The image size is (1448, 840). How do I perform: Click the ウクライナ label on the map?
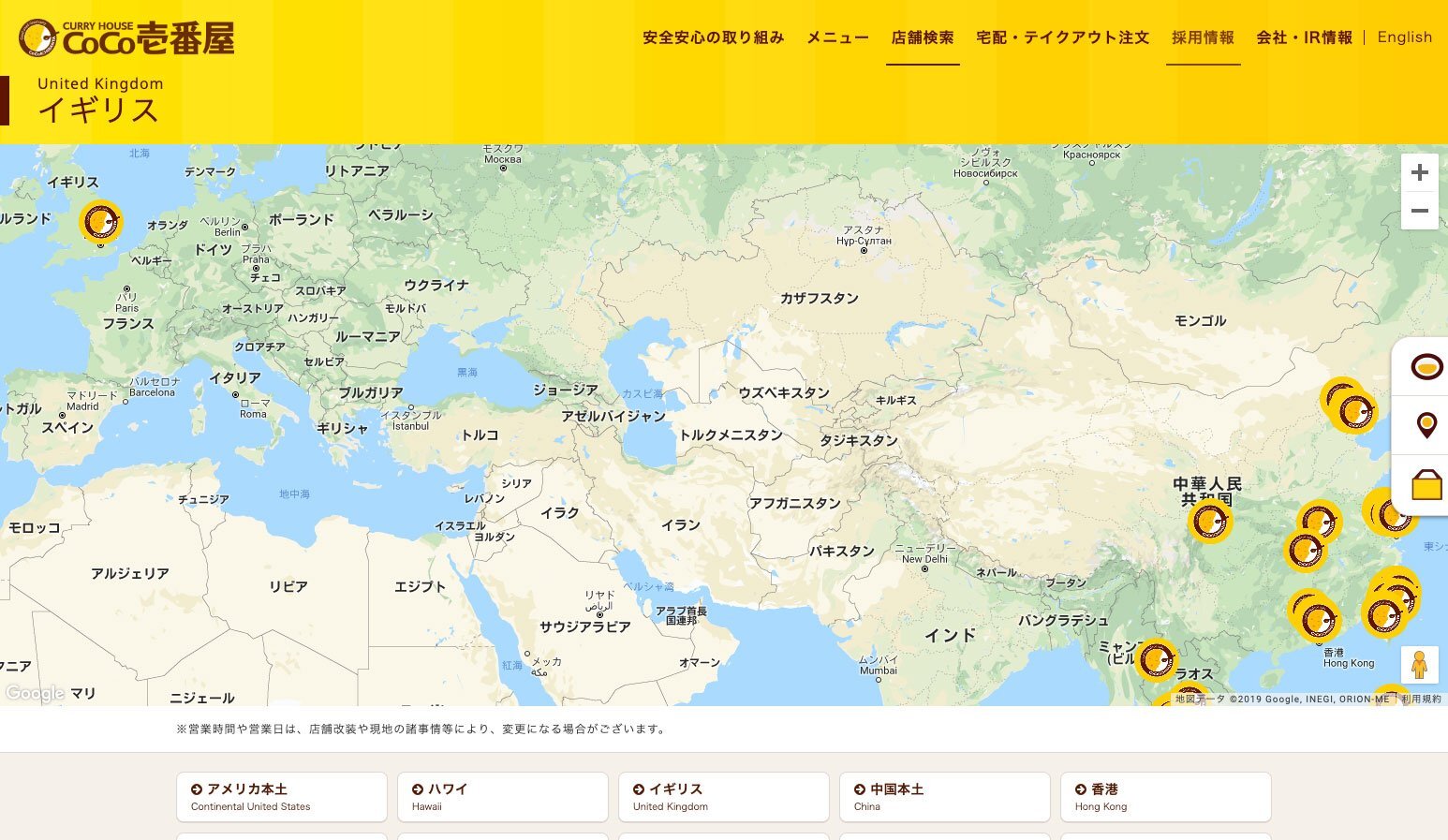[x=436, y=285]
